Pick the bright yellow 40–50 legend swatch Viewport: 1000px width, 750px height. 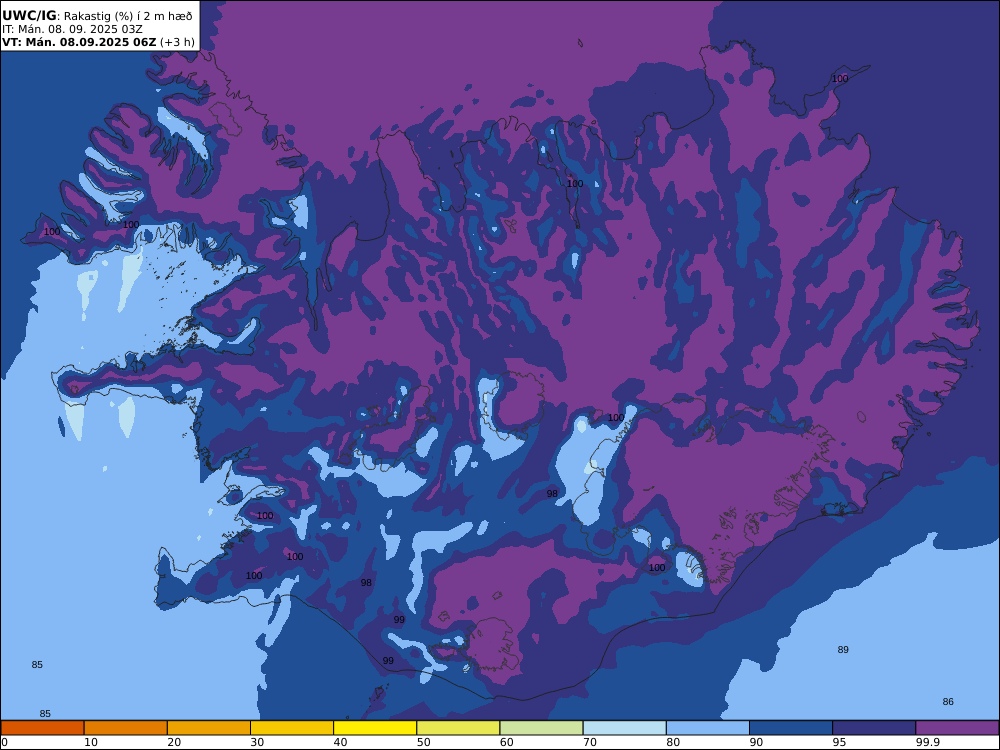tap(375, 728)
